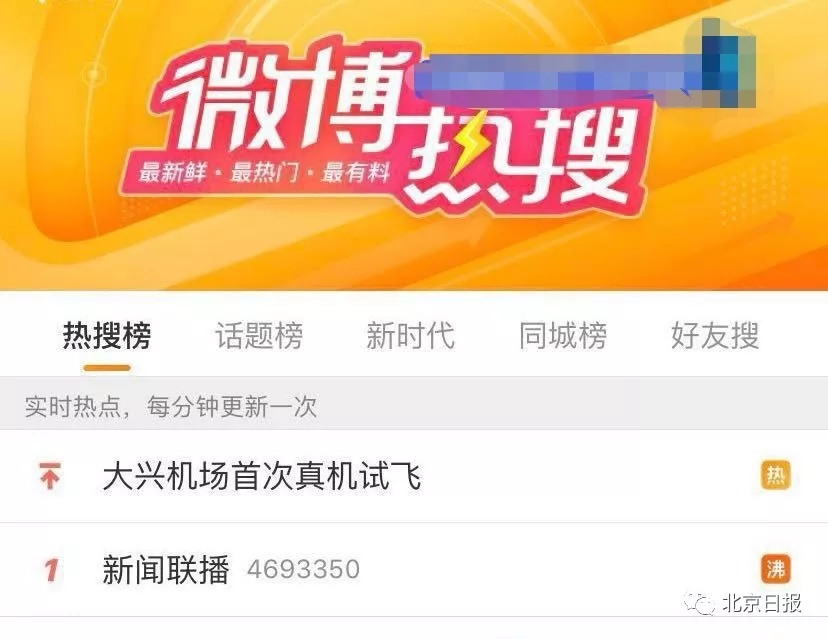The width and height of the screenshot is (828, 639).
Task: Click the orange 热 badge icon
Action: coord(776,476)
